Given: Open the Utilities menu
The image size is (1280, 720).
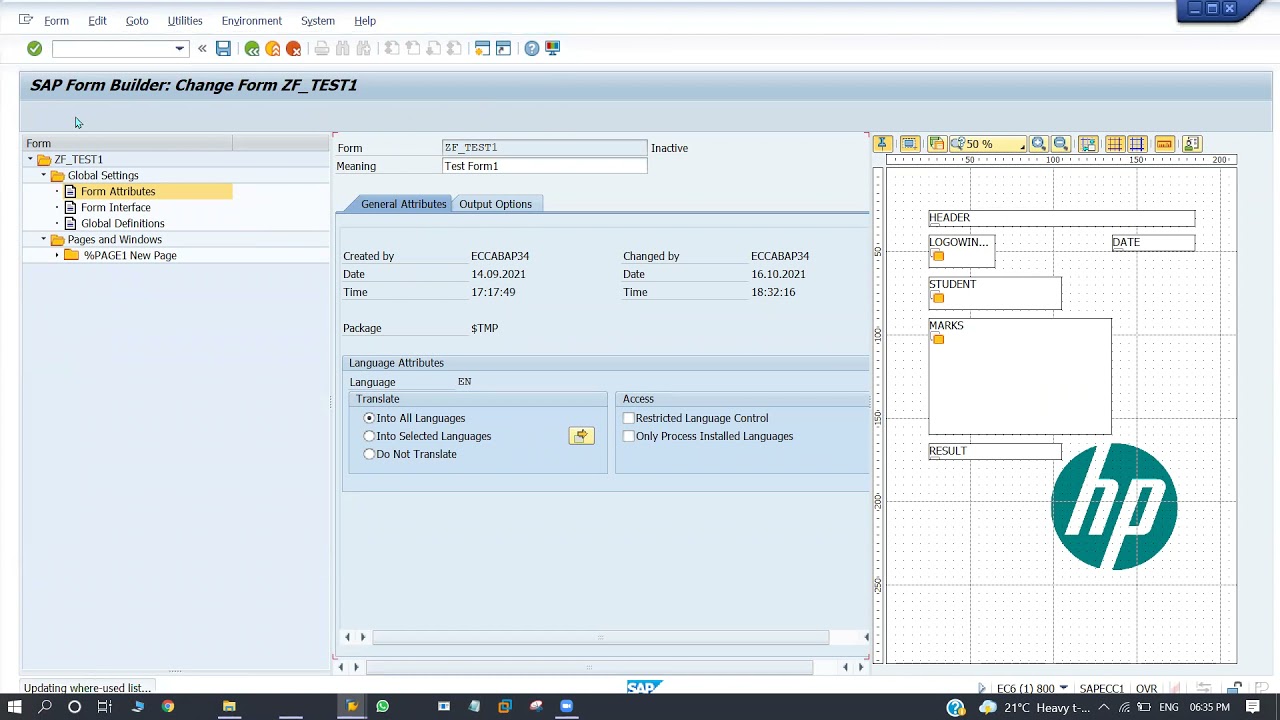Looking at the screenshot, I should [185, 20].
